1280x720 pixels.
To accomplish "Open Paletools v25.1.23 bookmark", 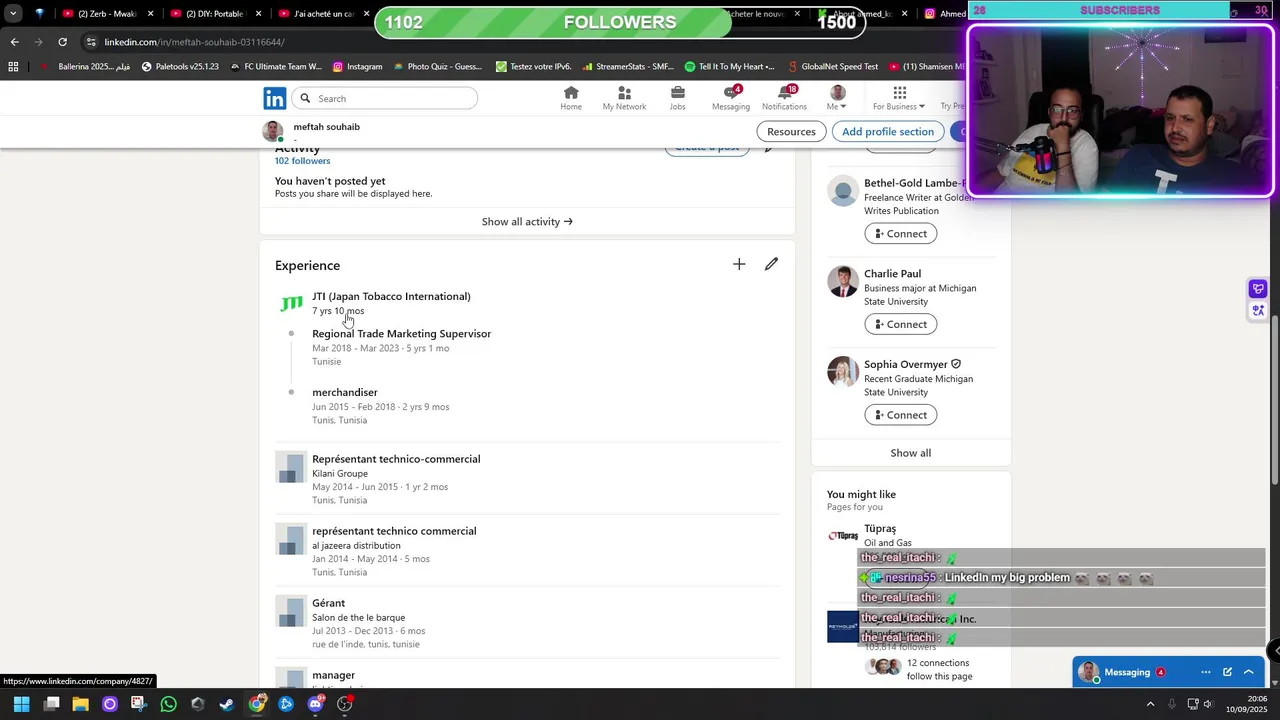I will [180, 67].
